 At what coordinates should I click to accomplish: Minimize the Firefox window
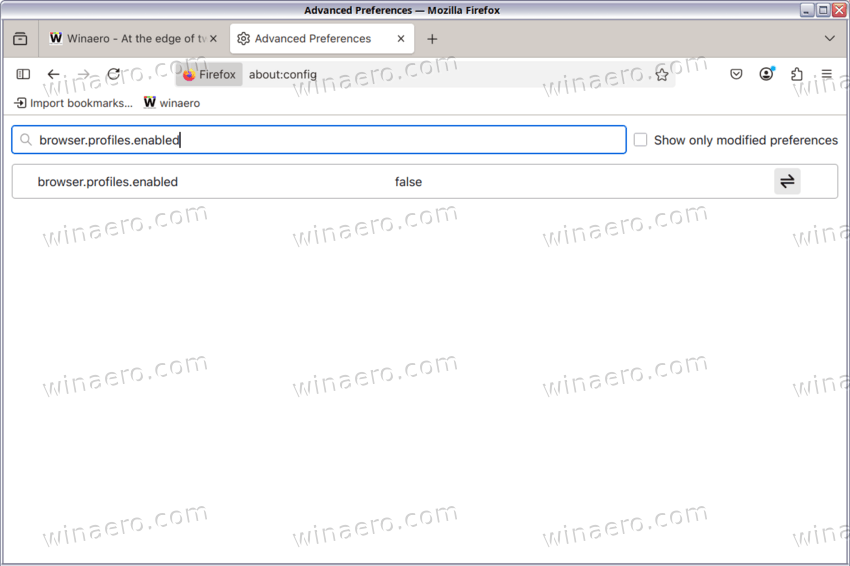point(807,10)
